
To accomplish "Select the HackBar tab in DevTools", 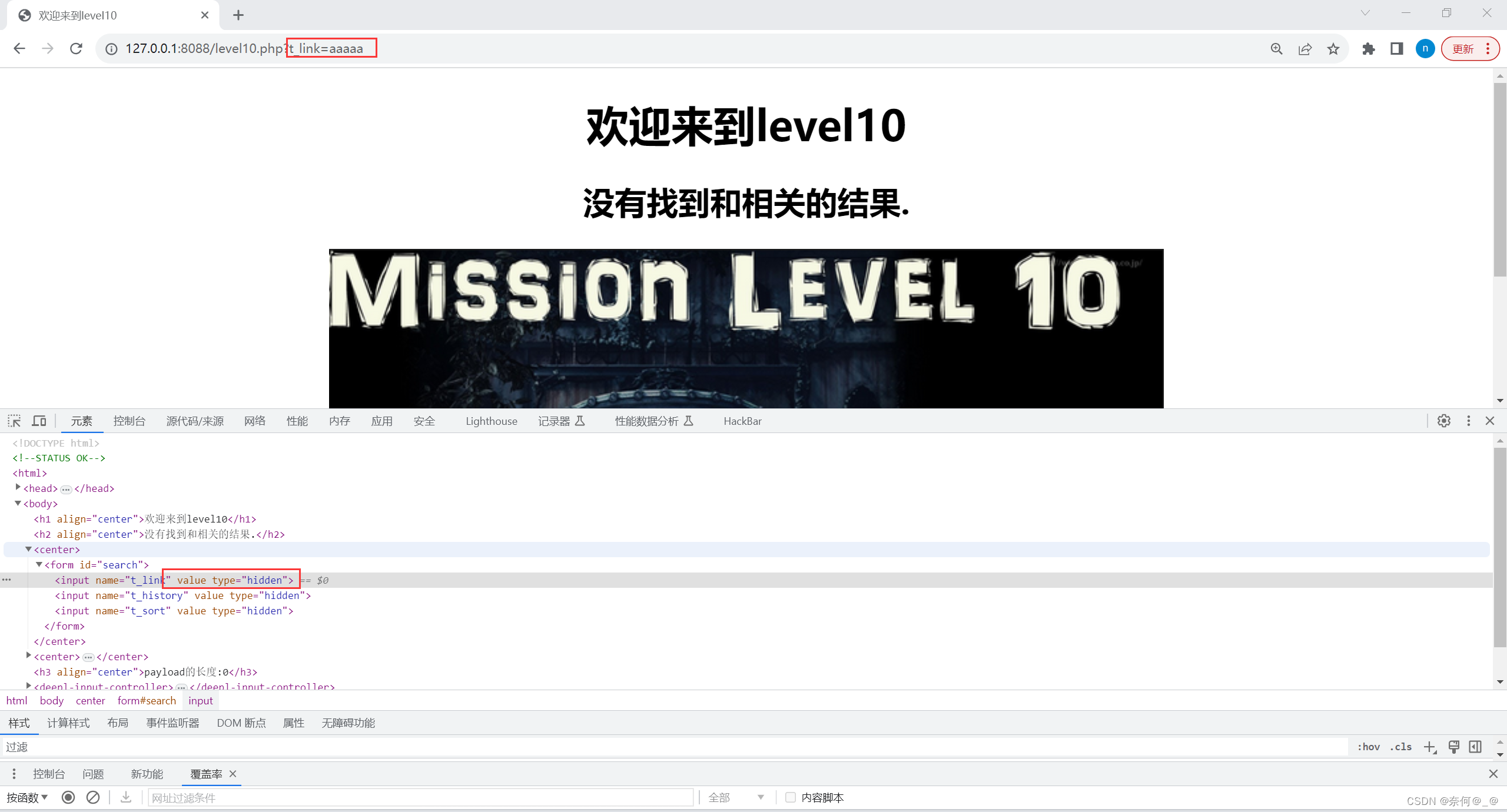I will [743, 421].
